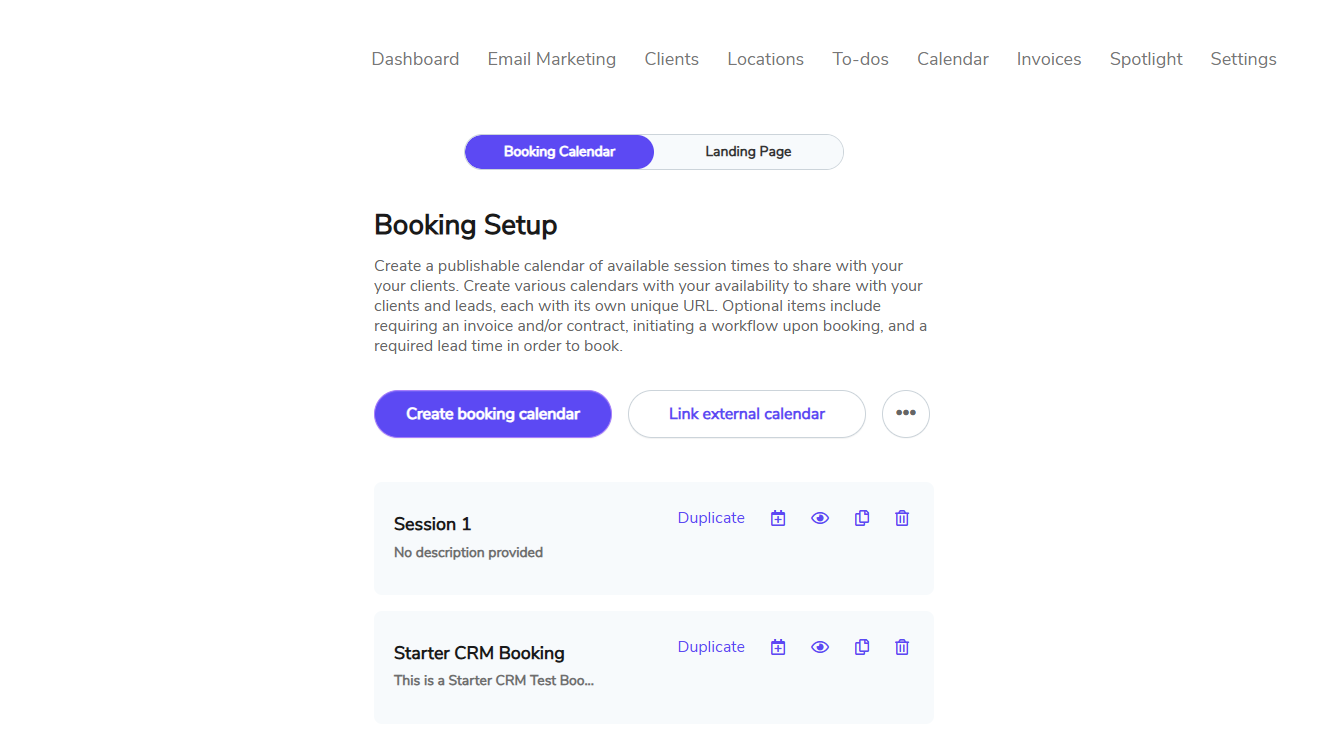This screenshot has height=733, width=1317.
Task: Delete Starter CRM Booking with the trash icon
Action: [902, 647]
